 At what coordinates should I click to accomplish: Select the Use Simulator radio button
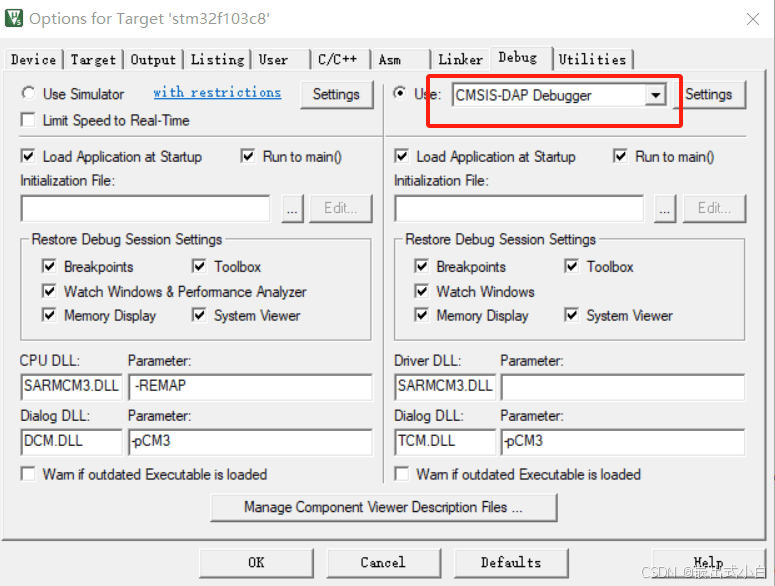[x=29, y=93]
